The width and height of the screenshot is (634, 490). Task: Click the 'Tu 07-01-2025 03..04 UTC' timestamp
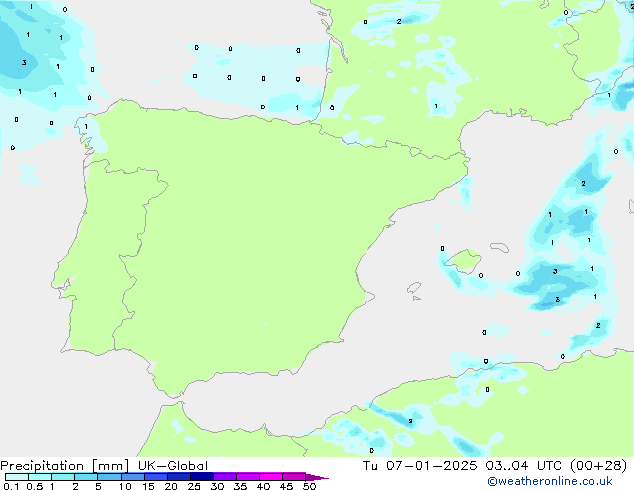(x=462, y=466)
